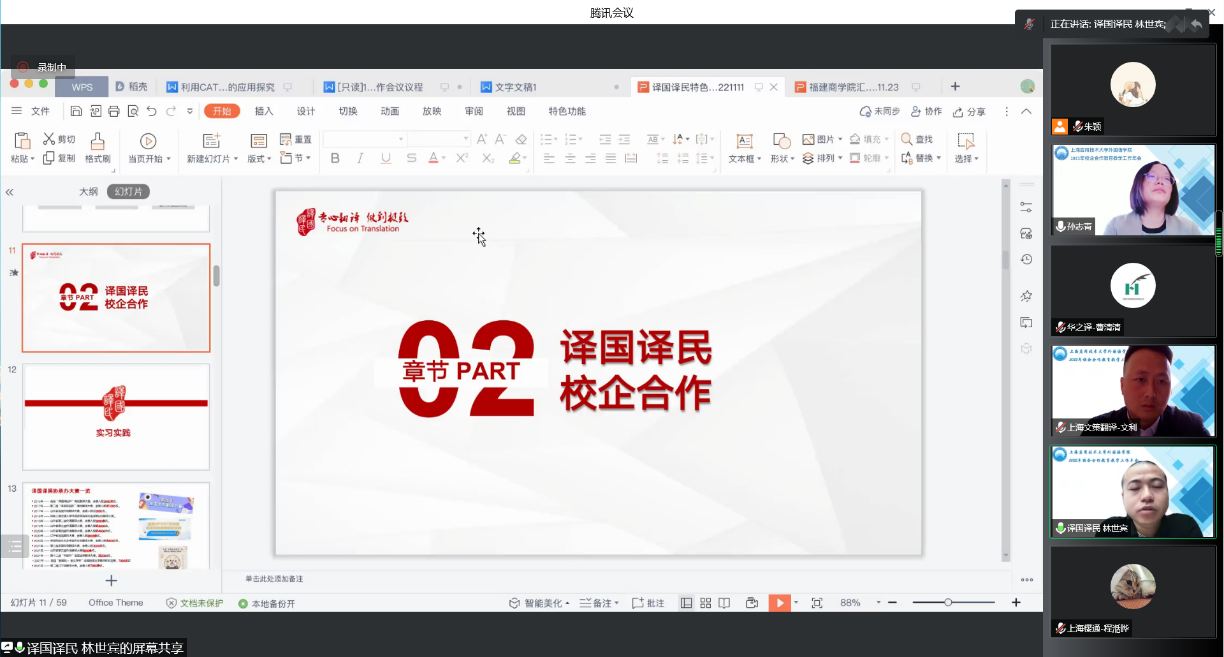Screen dimensions: 1224x657
Task: Open the Insert (插入) ribbon tab
Action: (264, 111)
